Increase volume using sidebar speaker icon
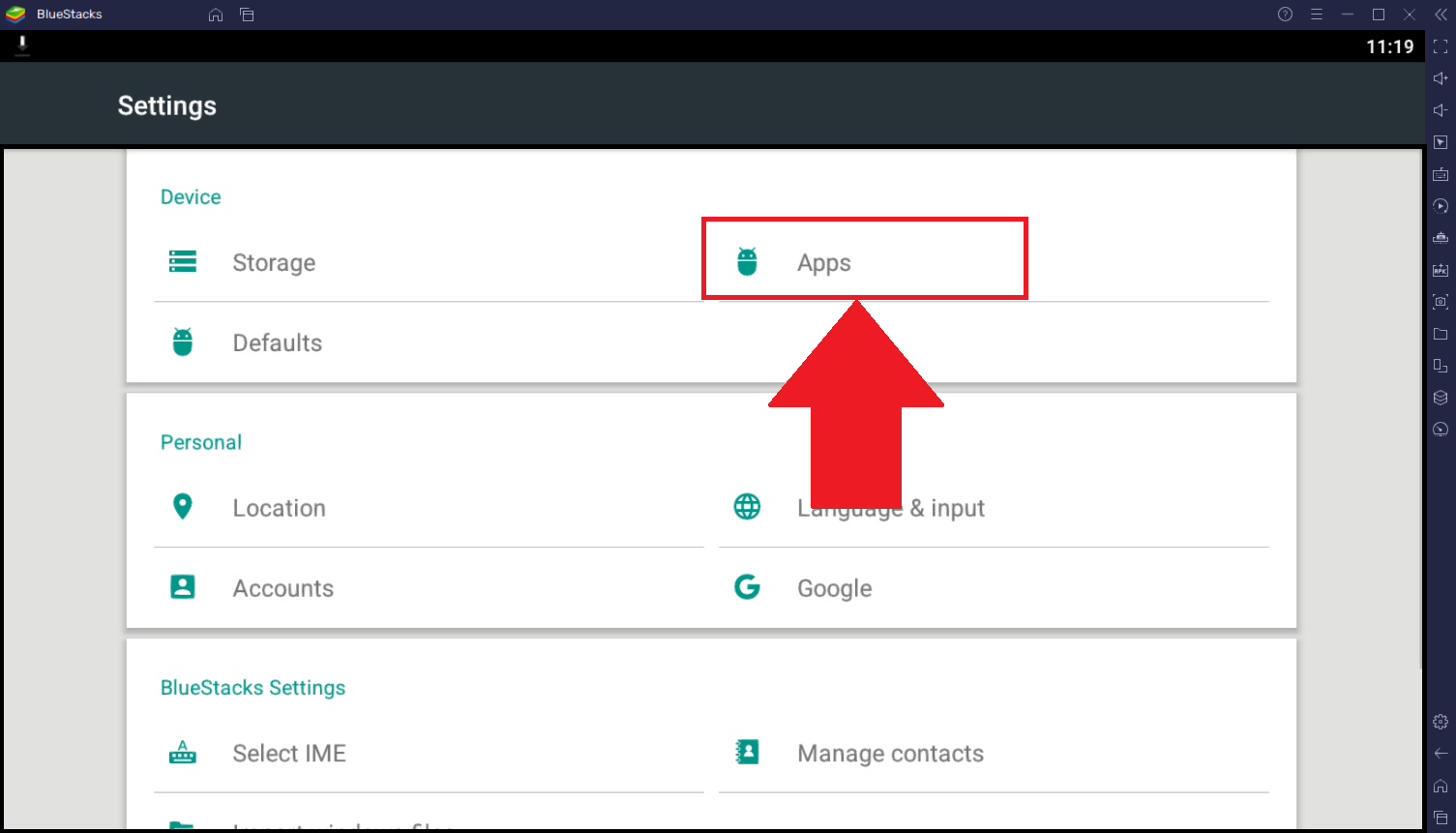Viewport: 1456px width, 833px height. tap(1441, 78)
